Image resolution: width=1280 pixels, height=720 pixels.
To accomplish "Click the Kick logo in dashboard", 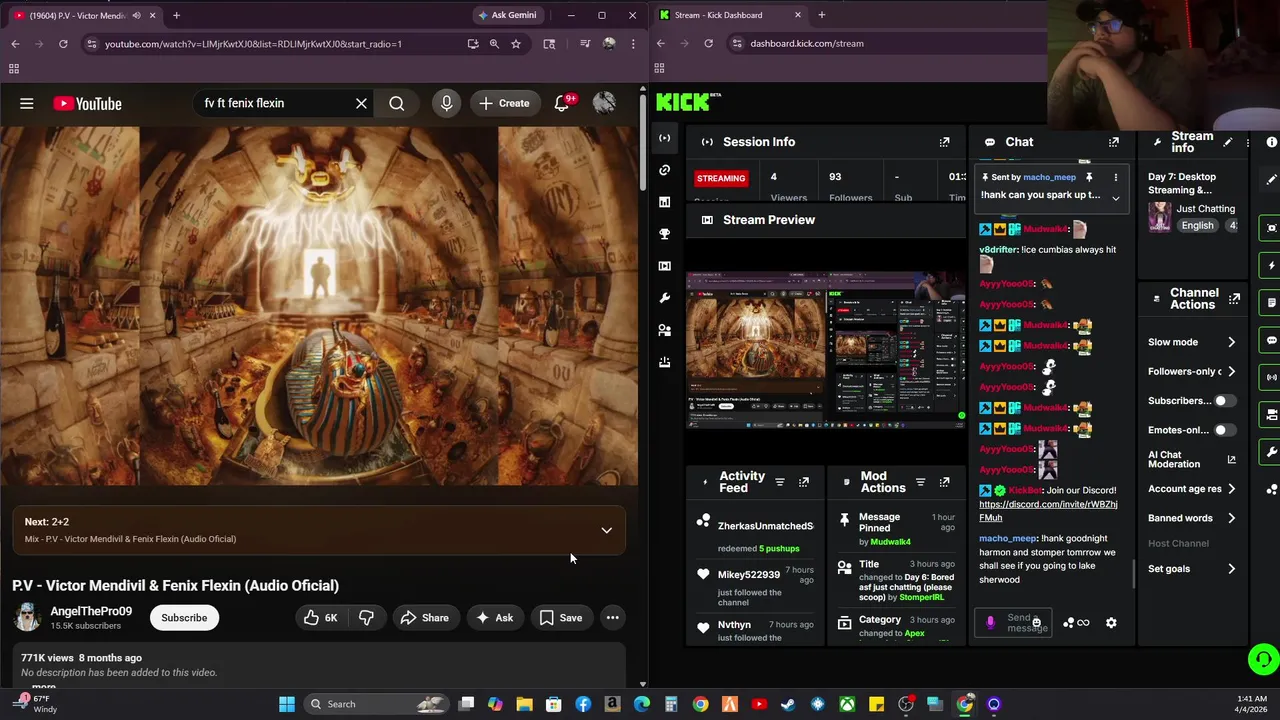I will click(688, 102).
